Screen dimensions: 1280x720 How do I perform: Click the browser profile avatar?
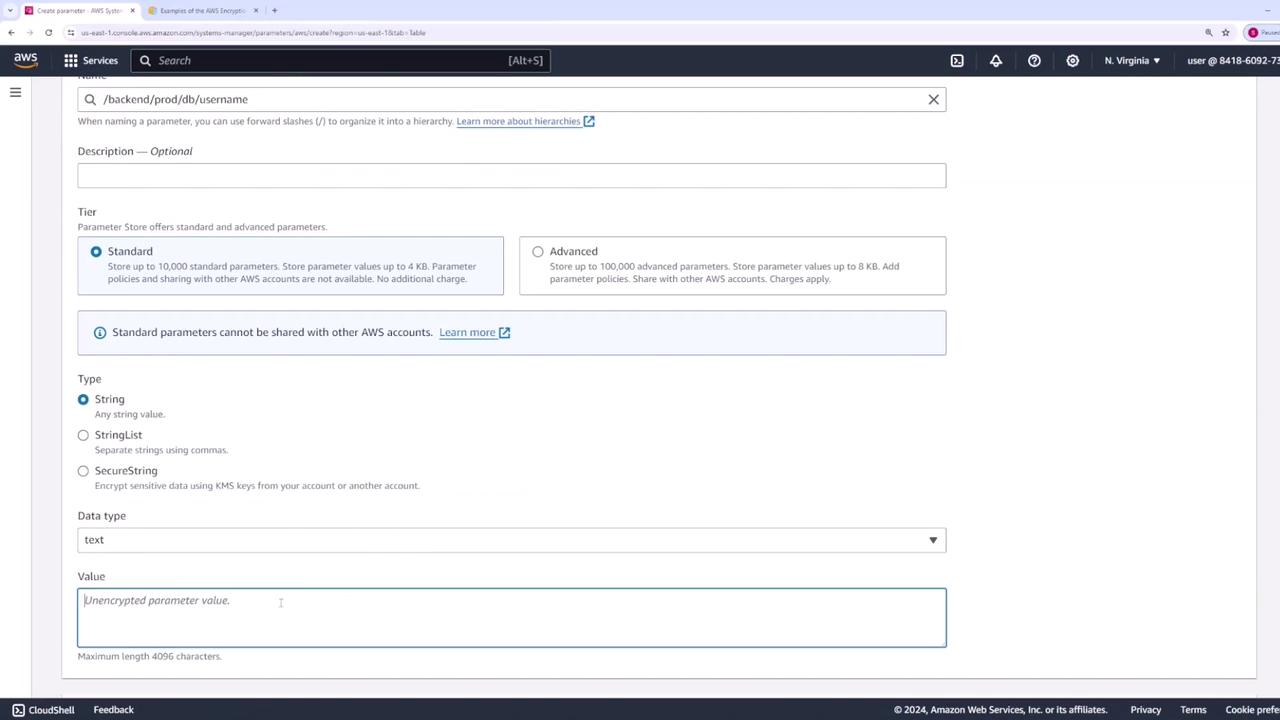point(1253,32)
